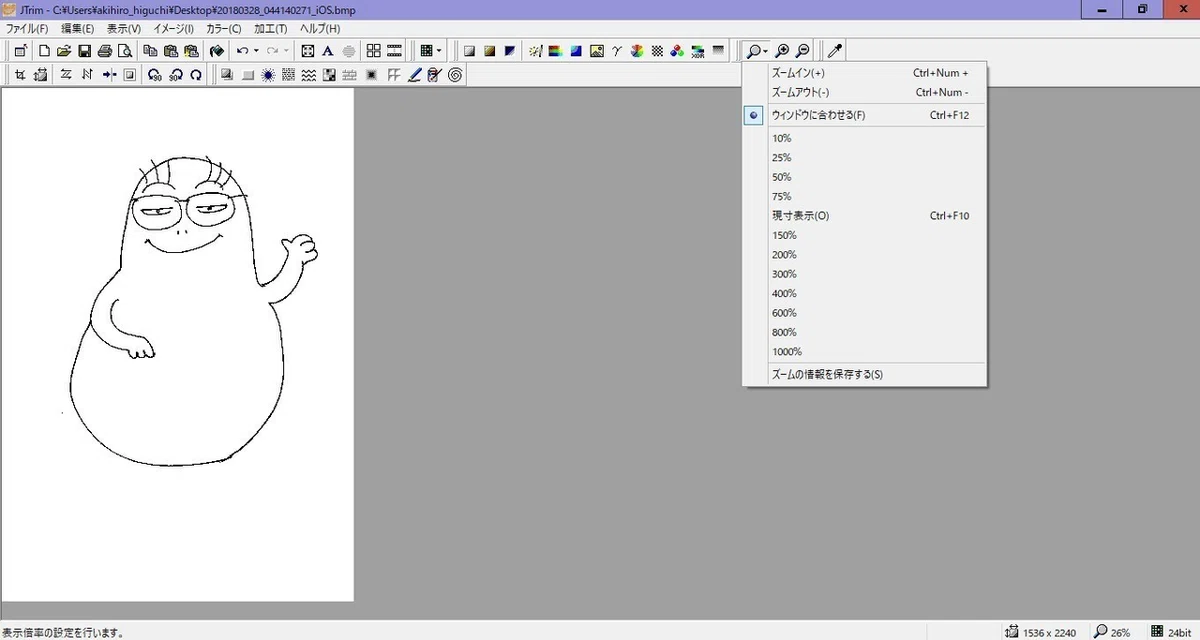Click the eyedropper color picker icon
The height and width of the screenshot is (640, 1200).
click(x=835, y=51)
